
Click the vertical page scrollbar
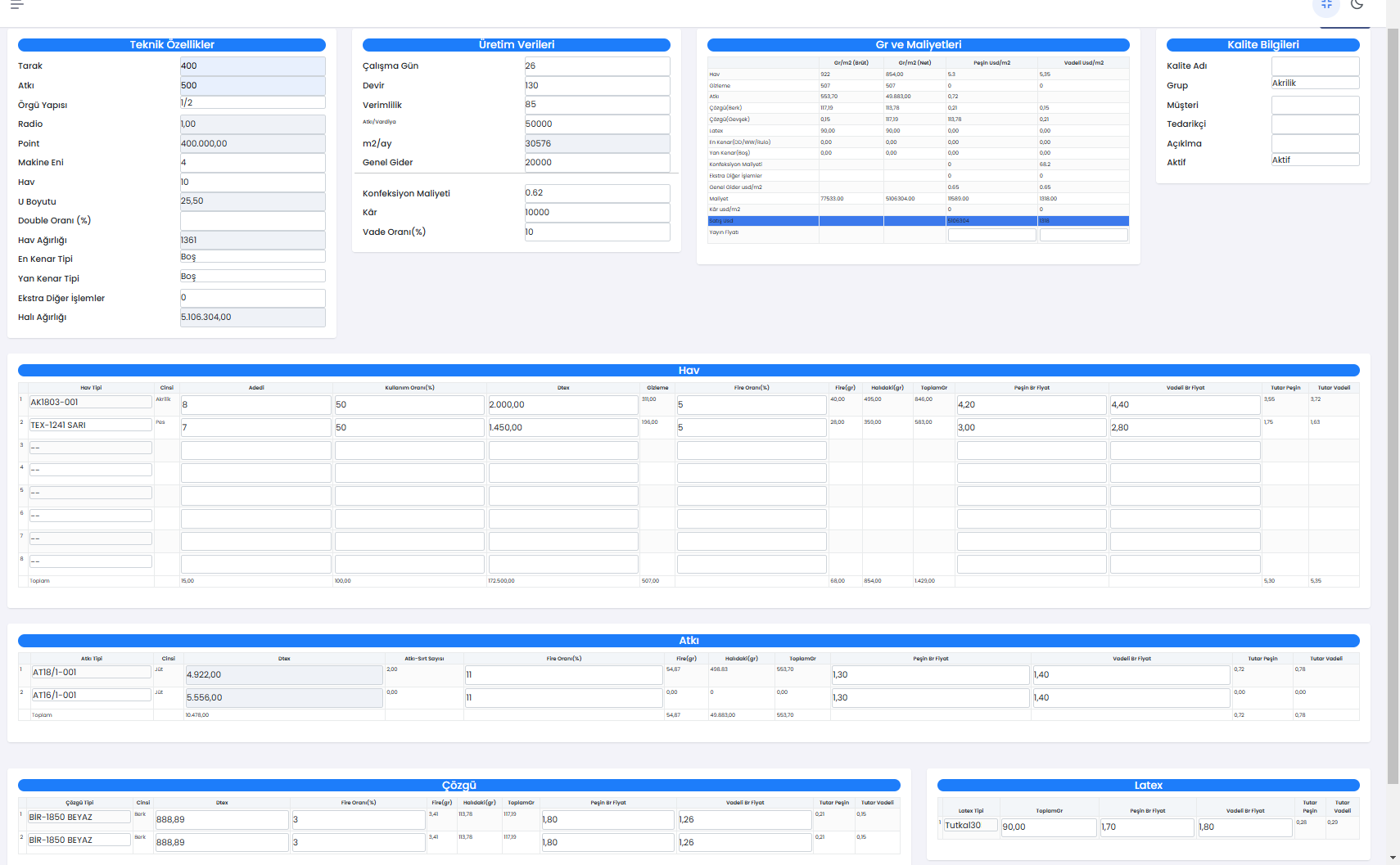(x=1393, y=409)
